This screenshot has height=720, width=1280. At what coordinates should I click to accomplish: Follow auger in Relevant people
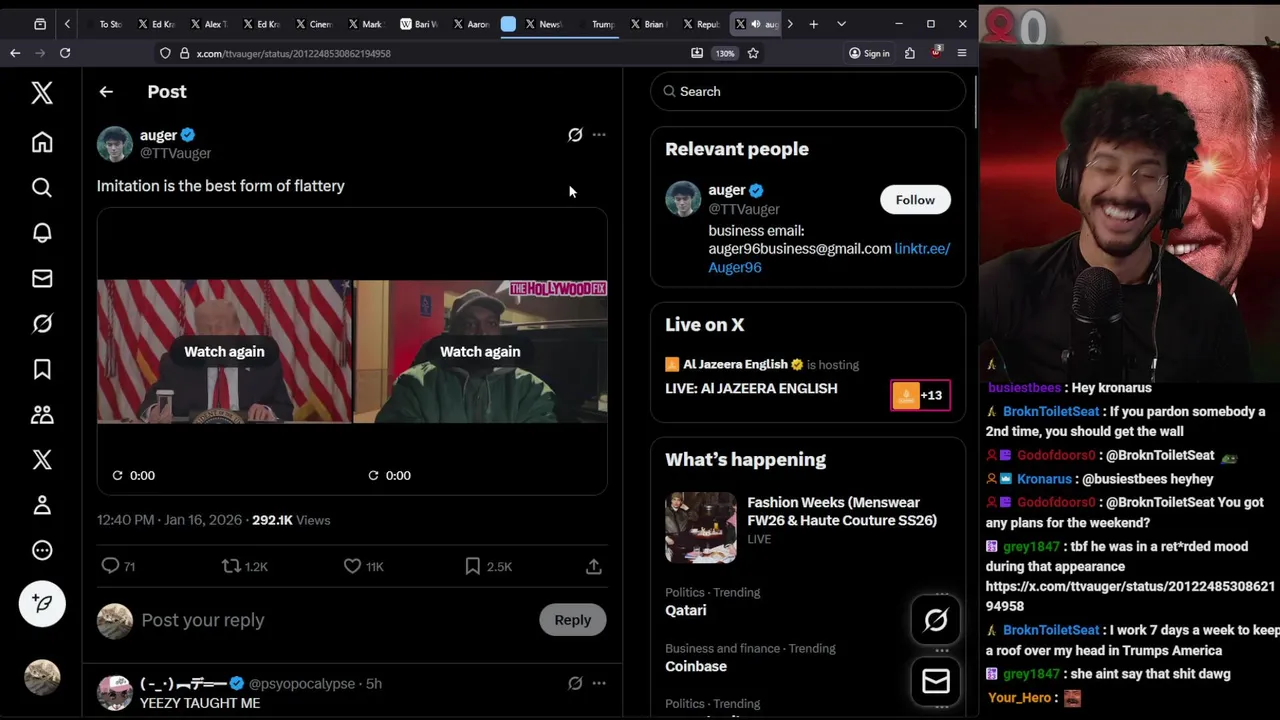tap(915, 200)
